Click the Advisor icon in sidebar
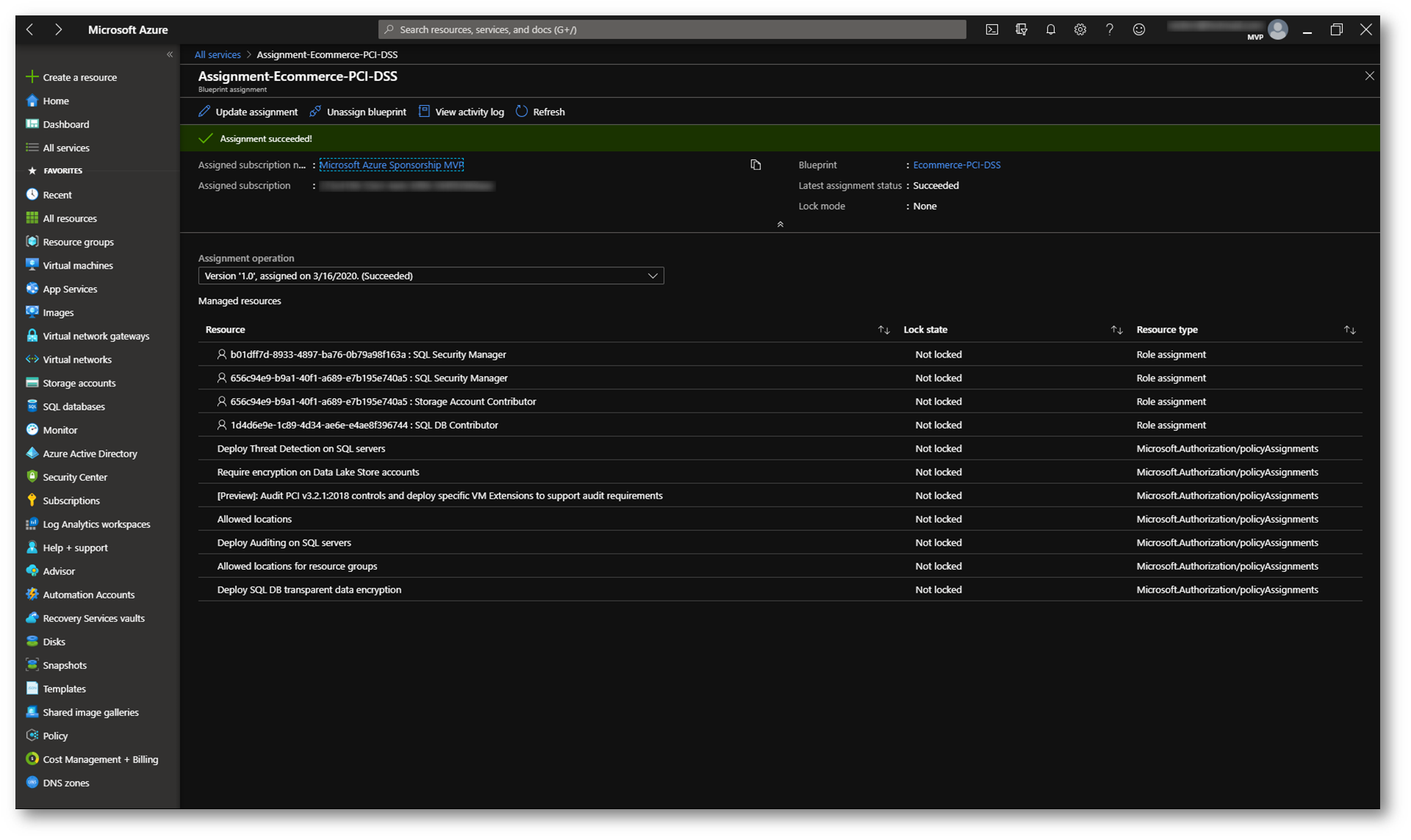This screenshot has width=1411, height=840. [x=32, y=571]
